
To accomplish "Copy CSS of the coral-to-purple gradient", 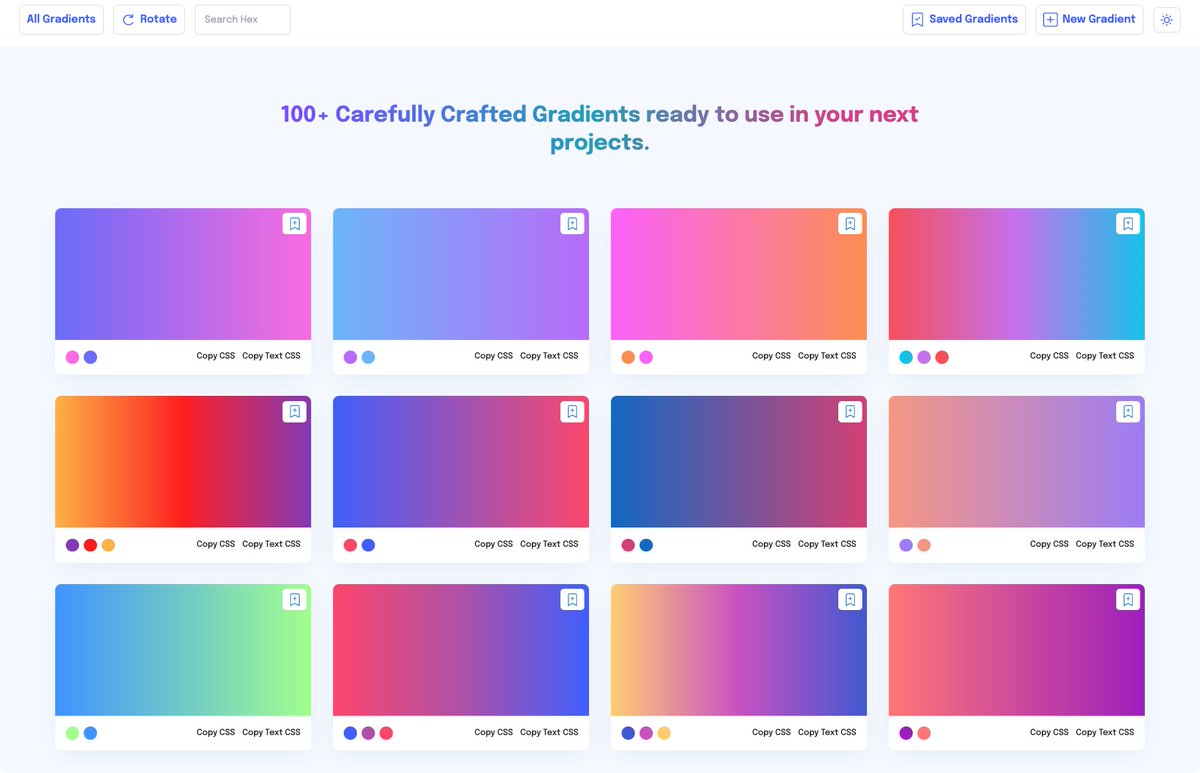I will click(1049, 732).
